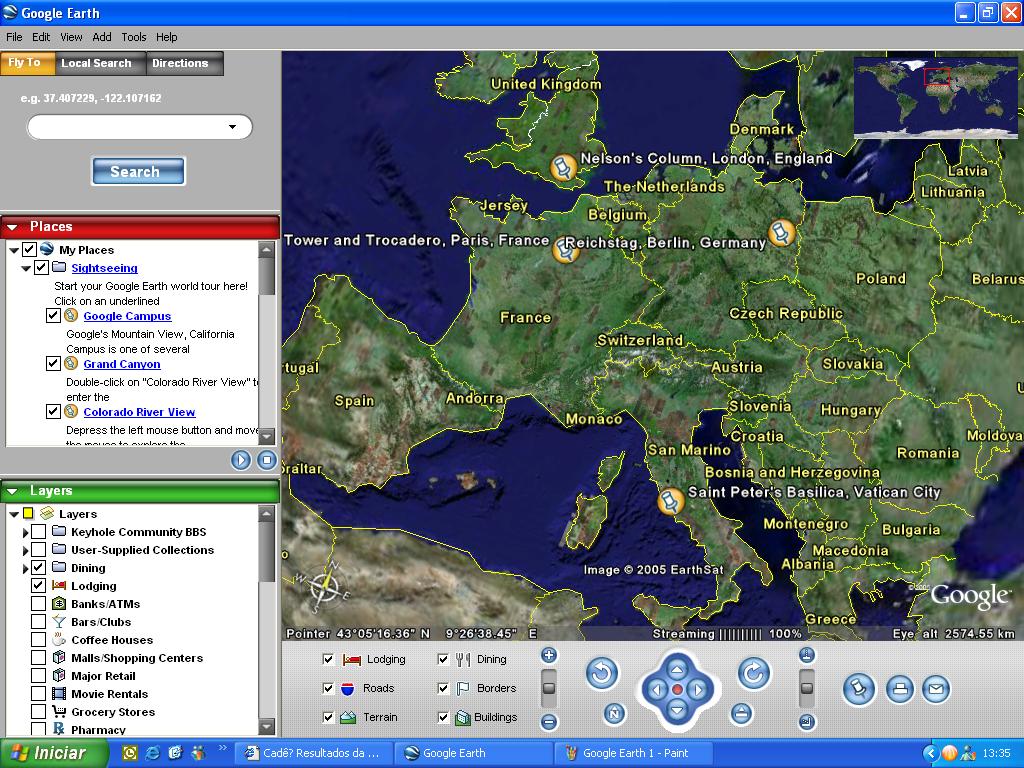The image size is (1024, 768).
Task: Click the tilt up button above the tilt slider
Action: click(807, 655)
